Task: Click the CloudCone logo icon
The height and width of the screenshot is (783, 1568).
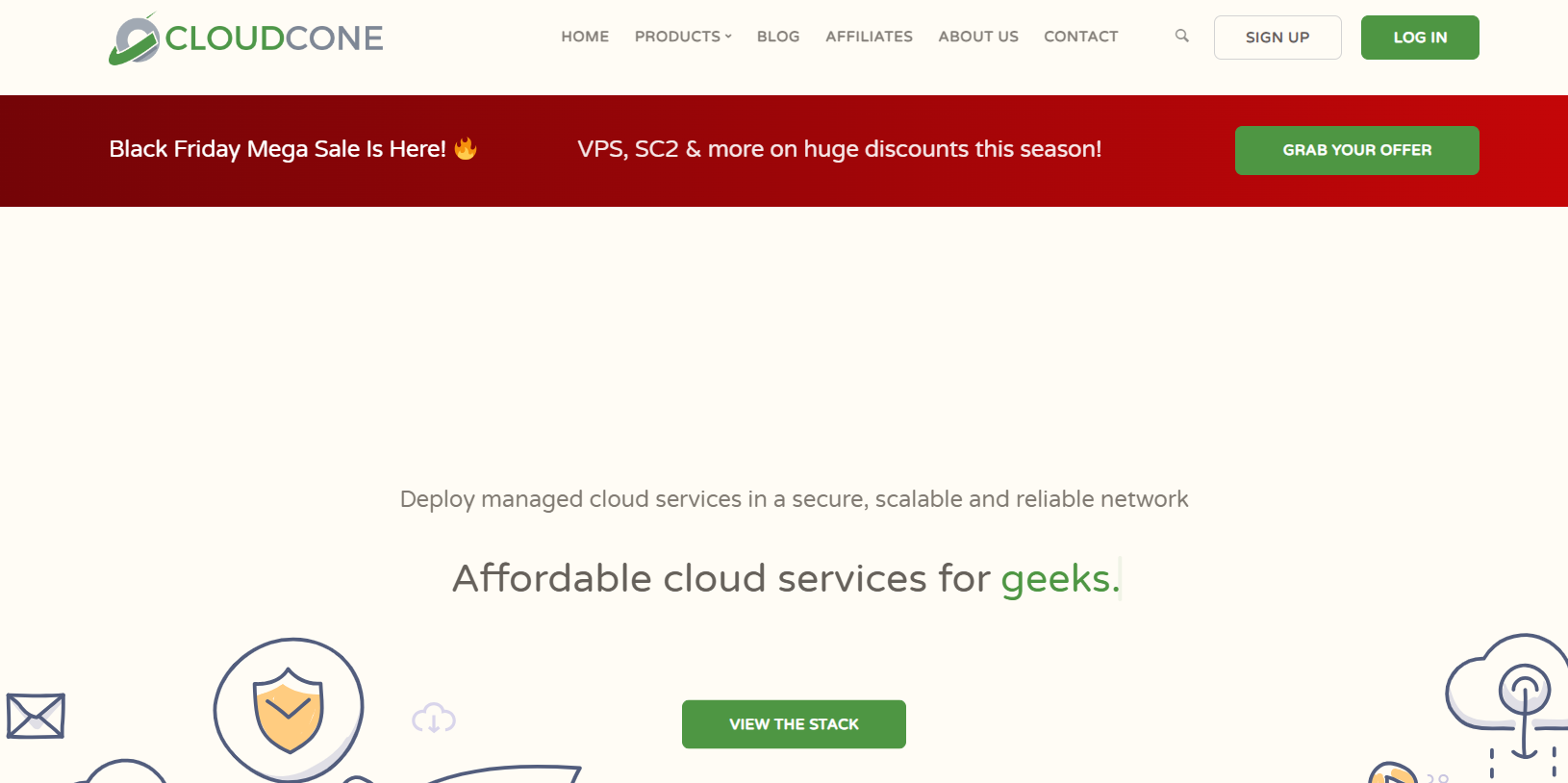Action: [x=134, y=39]
